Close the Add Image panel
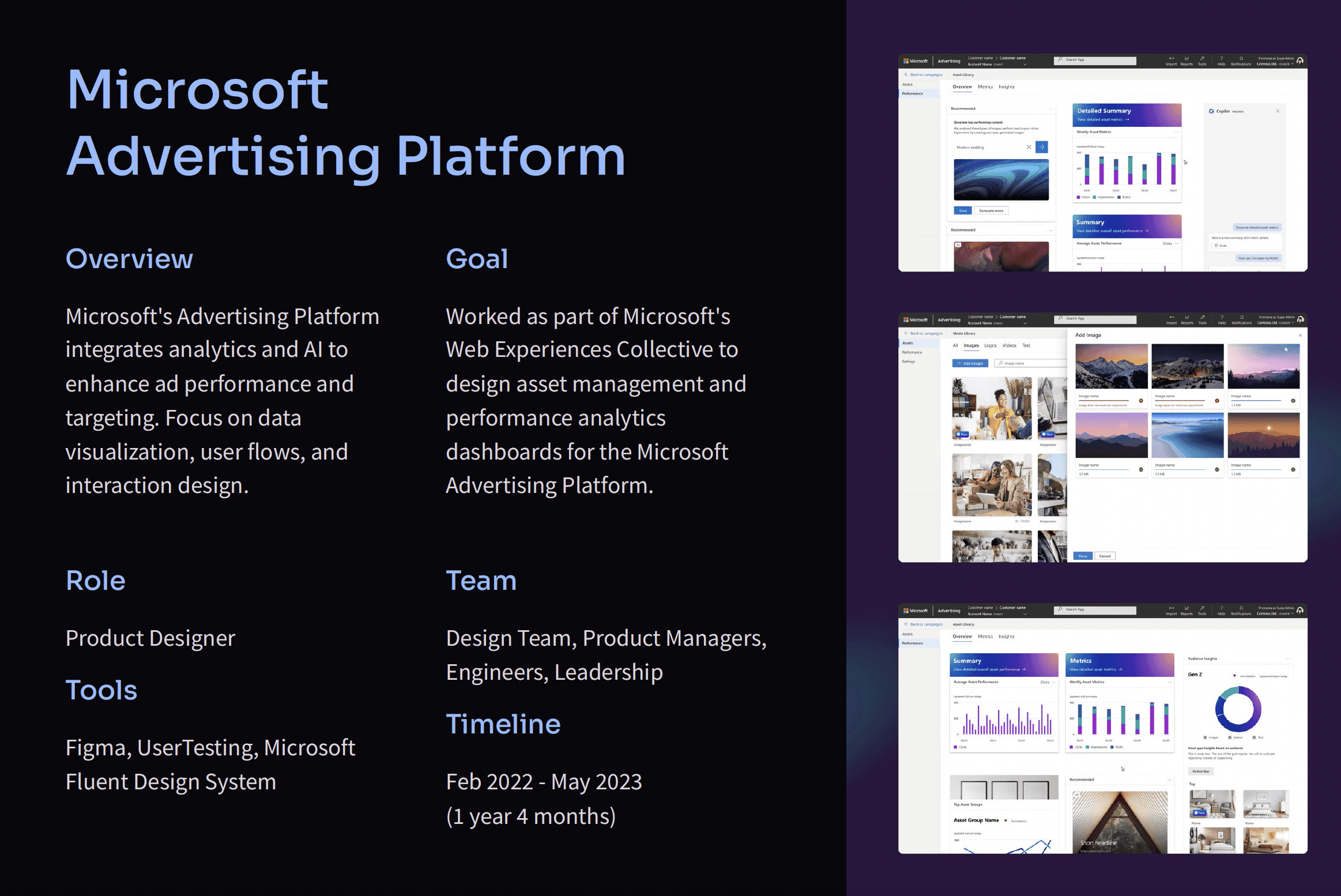Viewport: 1341px width, 896px height. click(1300, 335)
